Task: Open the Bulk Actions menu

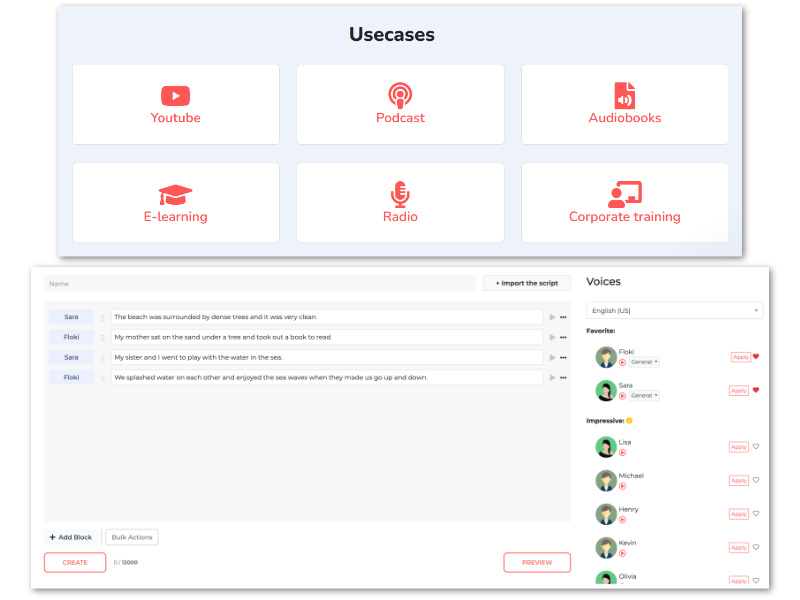Action: tap(132, 537)
